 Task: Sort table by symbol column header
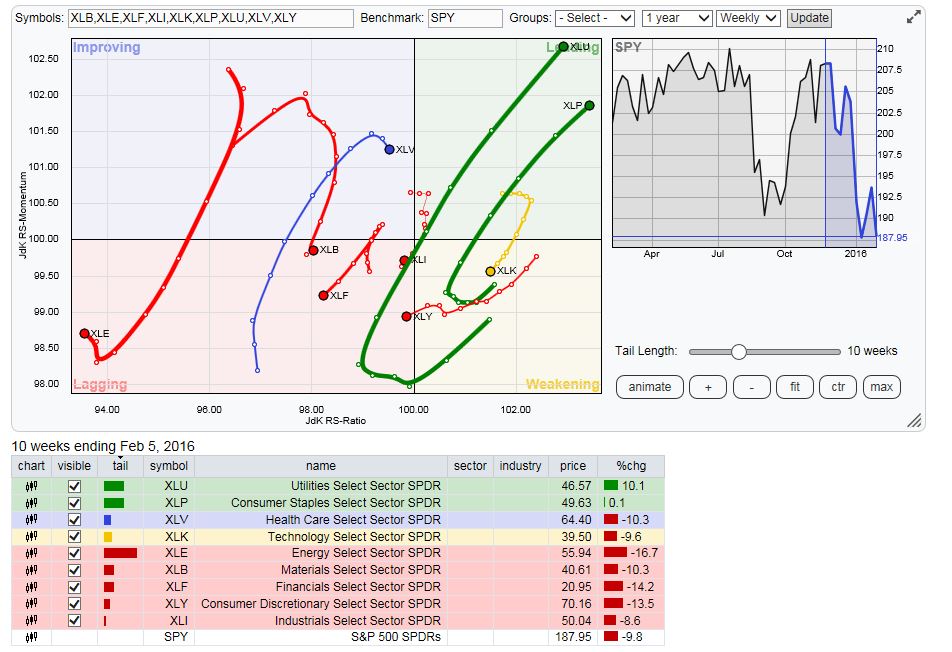click(x=169, y=466)
